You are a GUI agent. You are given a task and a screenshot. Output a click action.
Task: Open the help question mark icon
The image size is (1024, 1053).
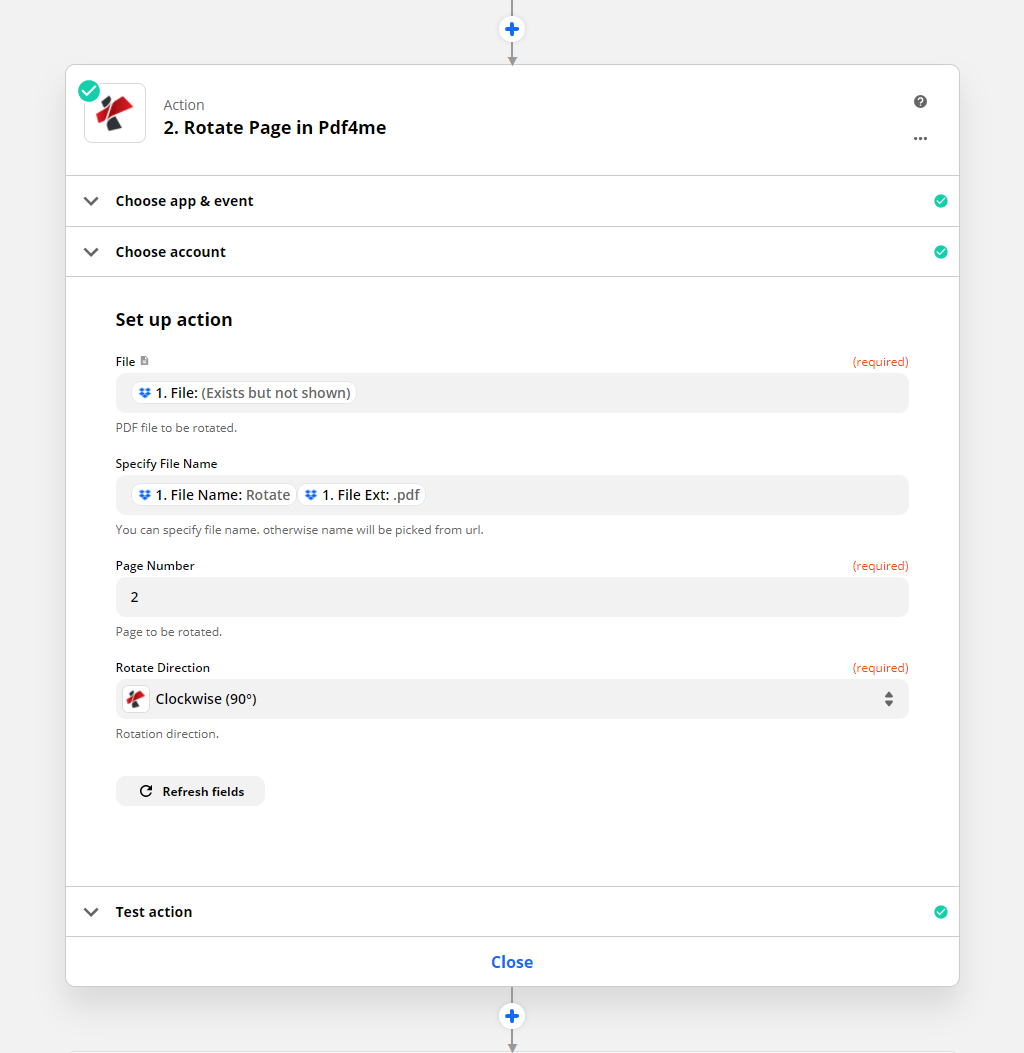[x=920, y=102]
